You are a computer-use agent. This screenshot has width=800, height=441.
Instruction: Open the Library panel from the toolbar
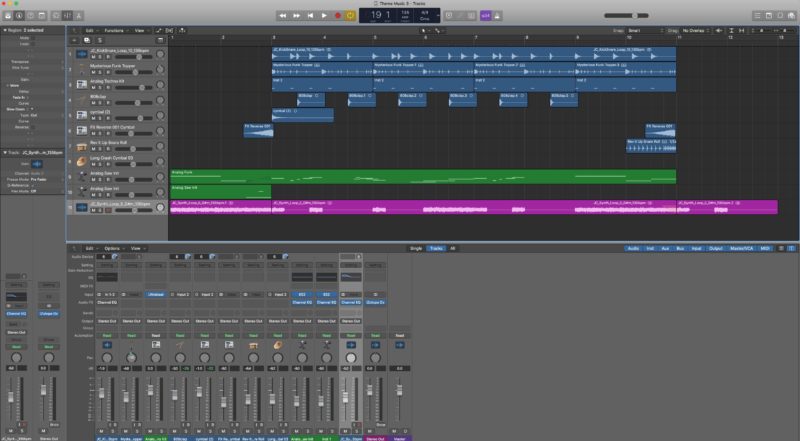(8, 16)
